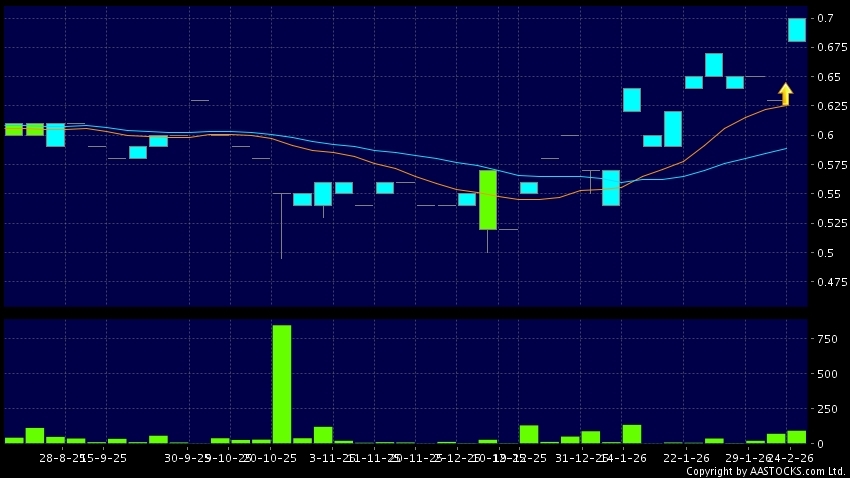Click the yellow up arrow signal marker
850x478 pixels.
(786, 94)
